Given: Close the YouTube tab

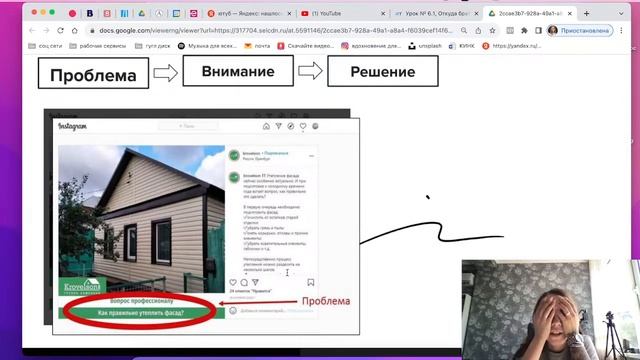Looking at the screenshot, I should click(383, 13).
